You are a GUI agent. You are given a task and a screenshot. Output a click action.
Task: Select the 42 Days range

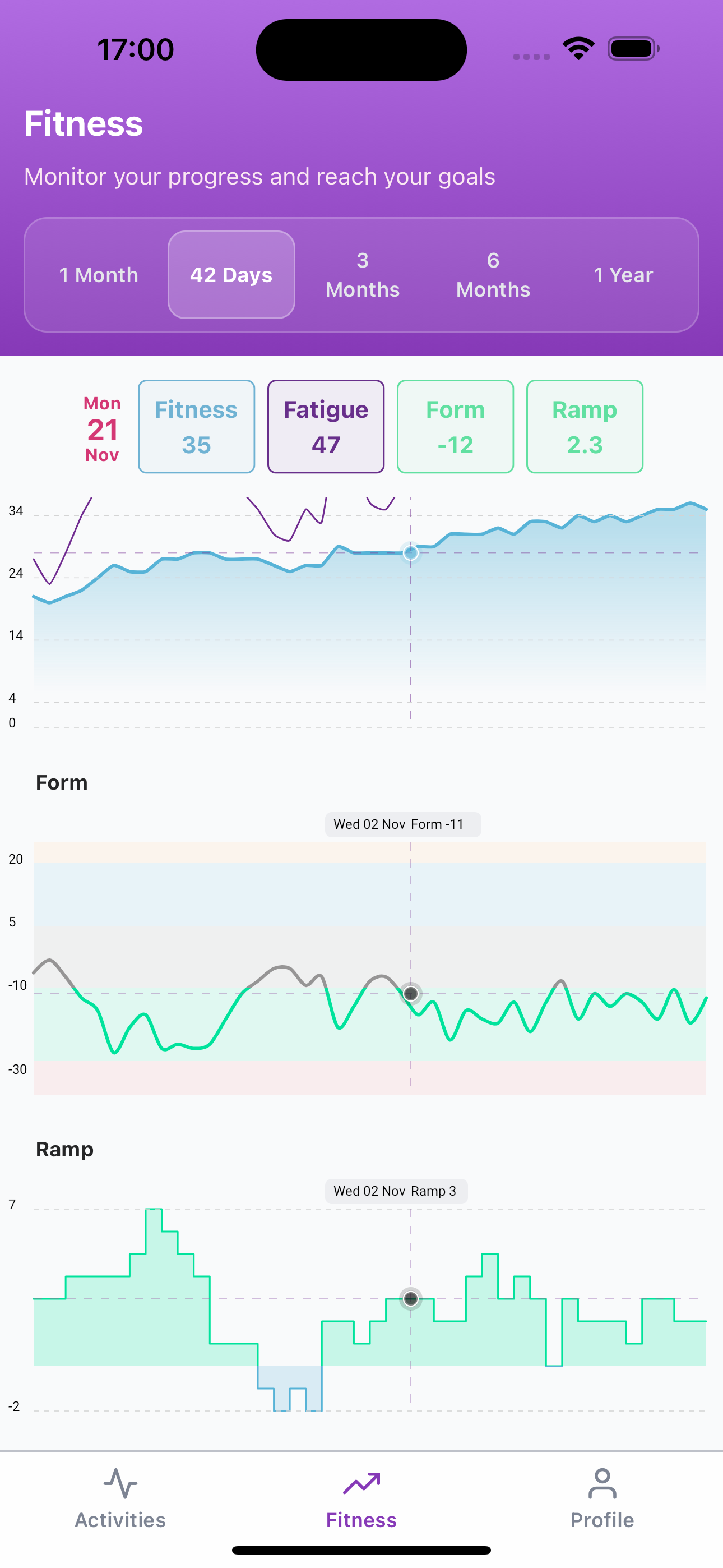point(231,275)
